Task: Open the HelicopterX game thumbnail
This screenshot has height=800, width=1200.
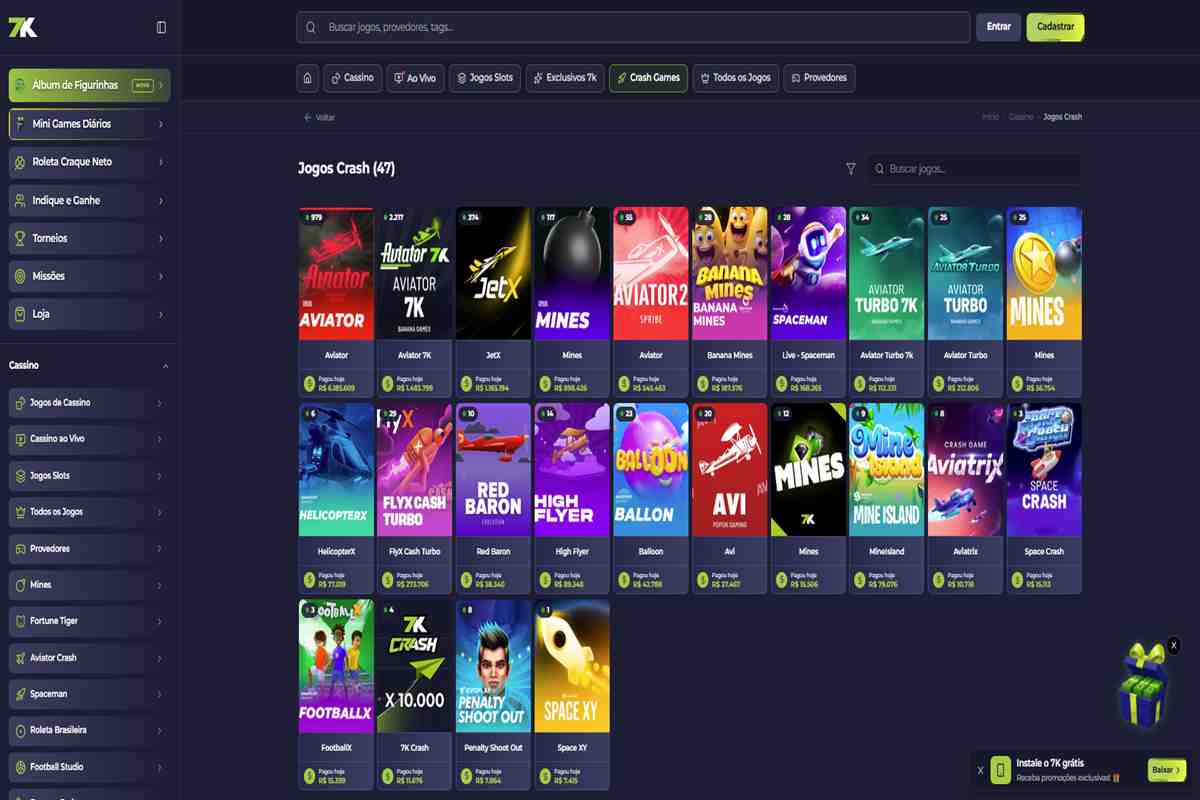Action: pos(336,470)
